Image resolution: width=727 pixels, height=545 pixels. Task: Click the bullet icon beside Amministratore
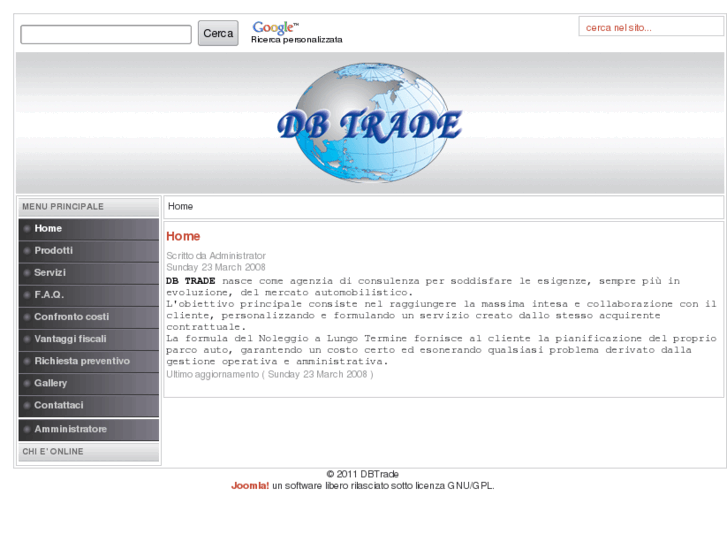tap(27, 430)
